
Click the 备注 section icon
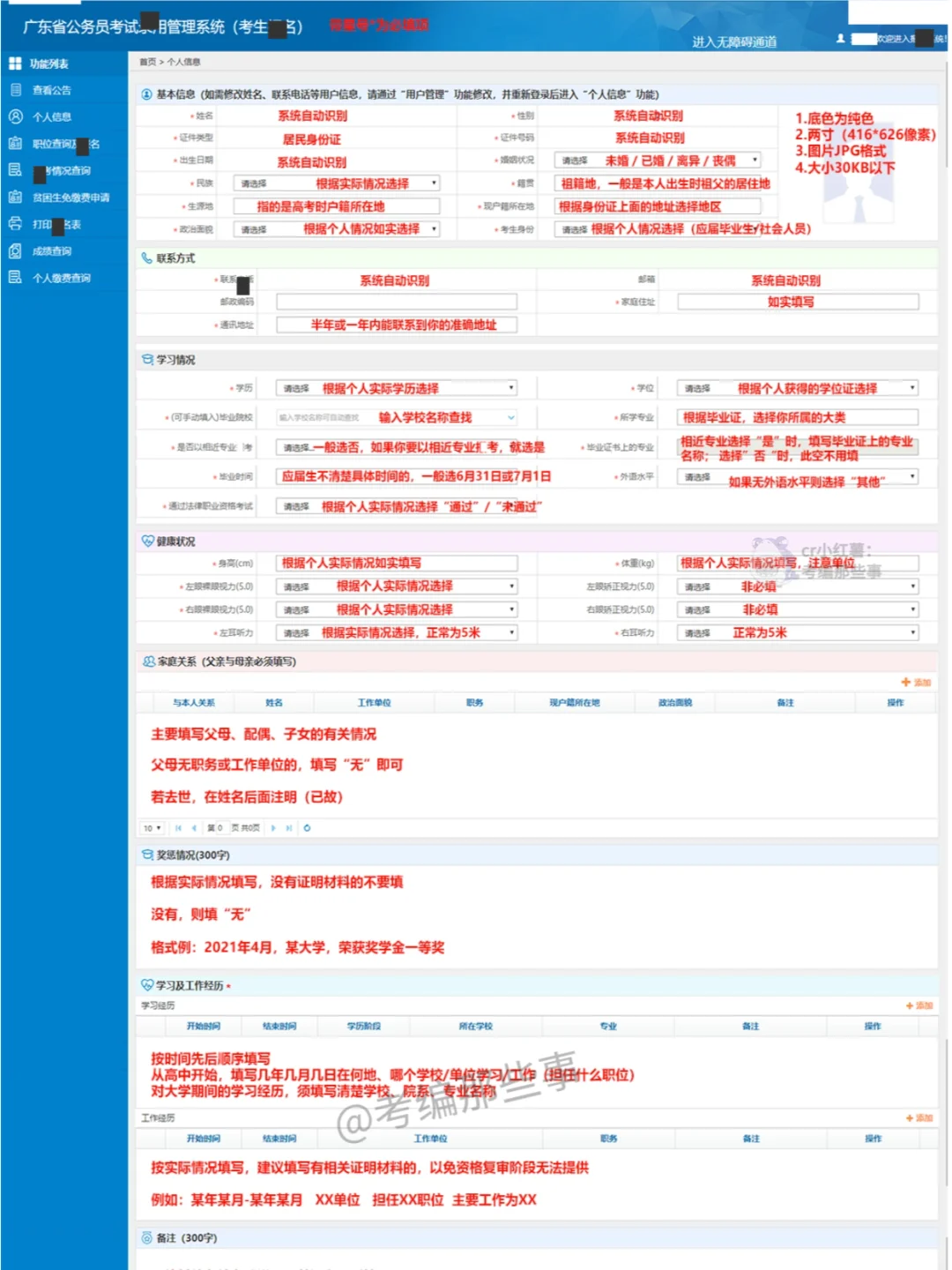coord(146,1237)
